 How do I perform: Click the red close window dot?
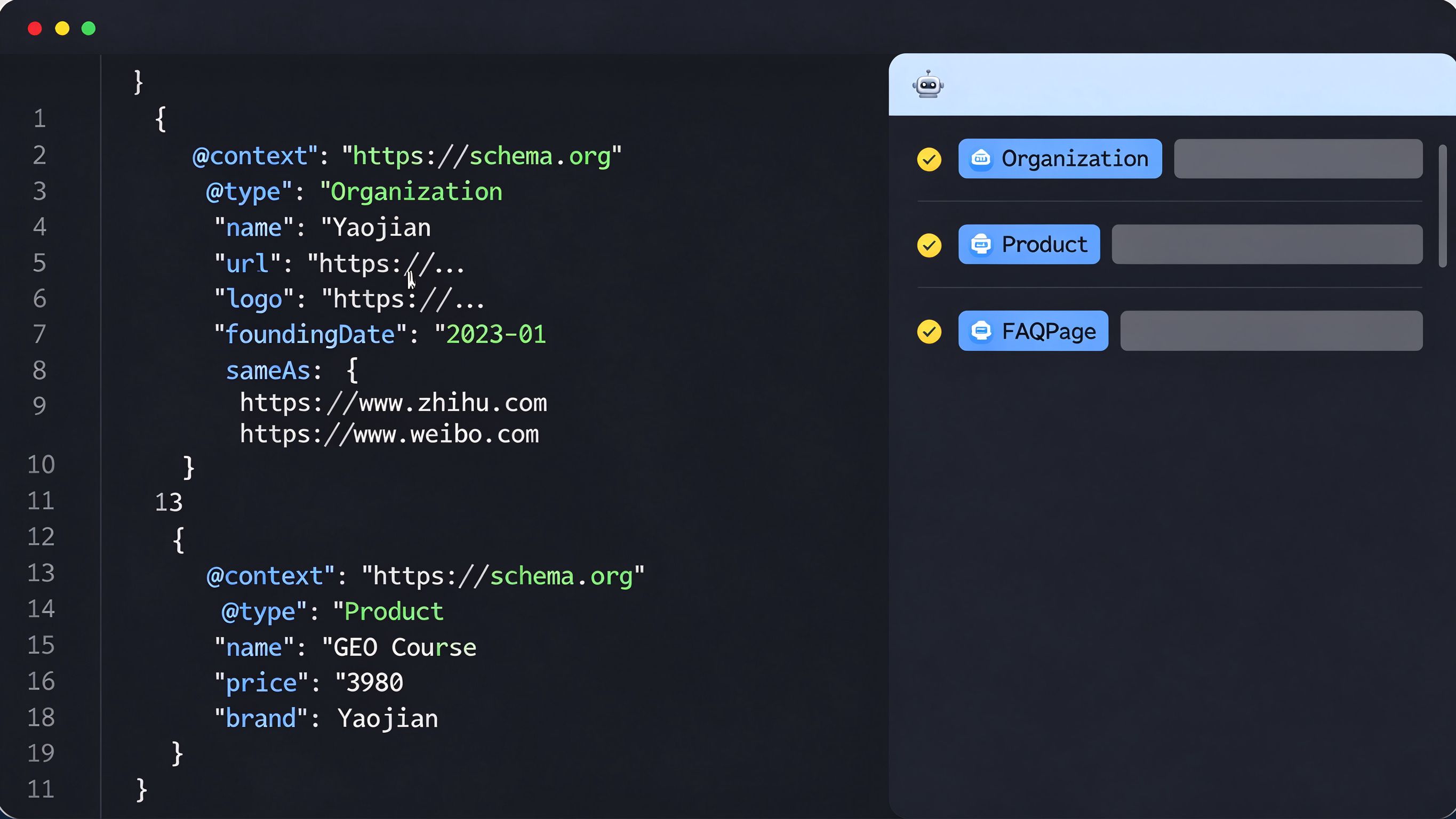(x=35, y=28)
